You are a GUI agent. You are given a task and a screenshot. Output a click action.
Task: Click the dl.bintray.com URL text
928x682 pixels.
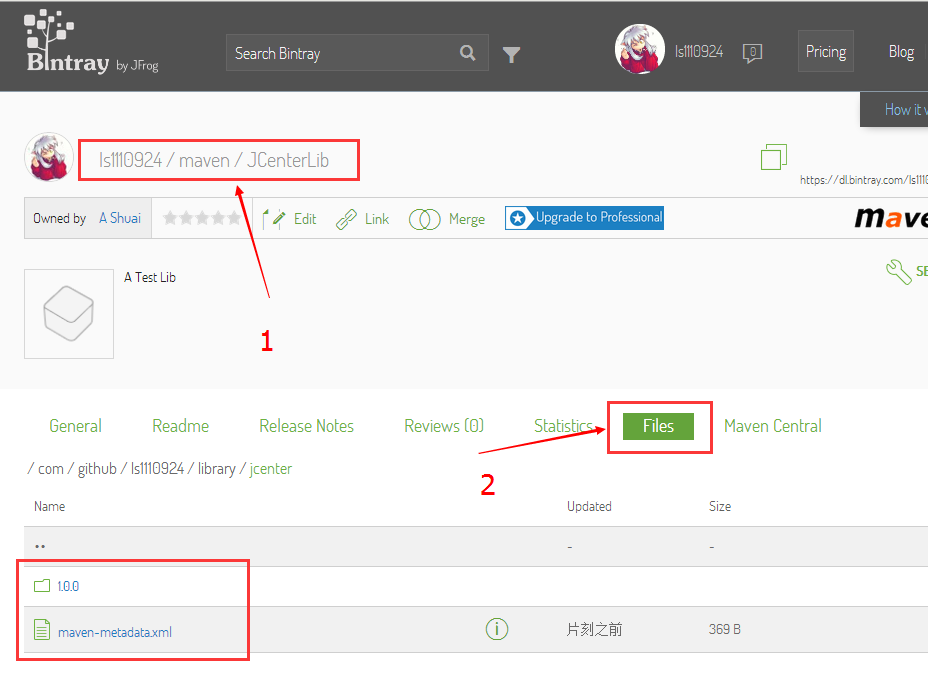click(x=863, y=180)
